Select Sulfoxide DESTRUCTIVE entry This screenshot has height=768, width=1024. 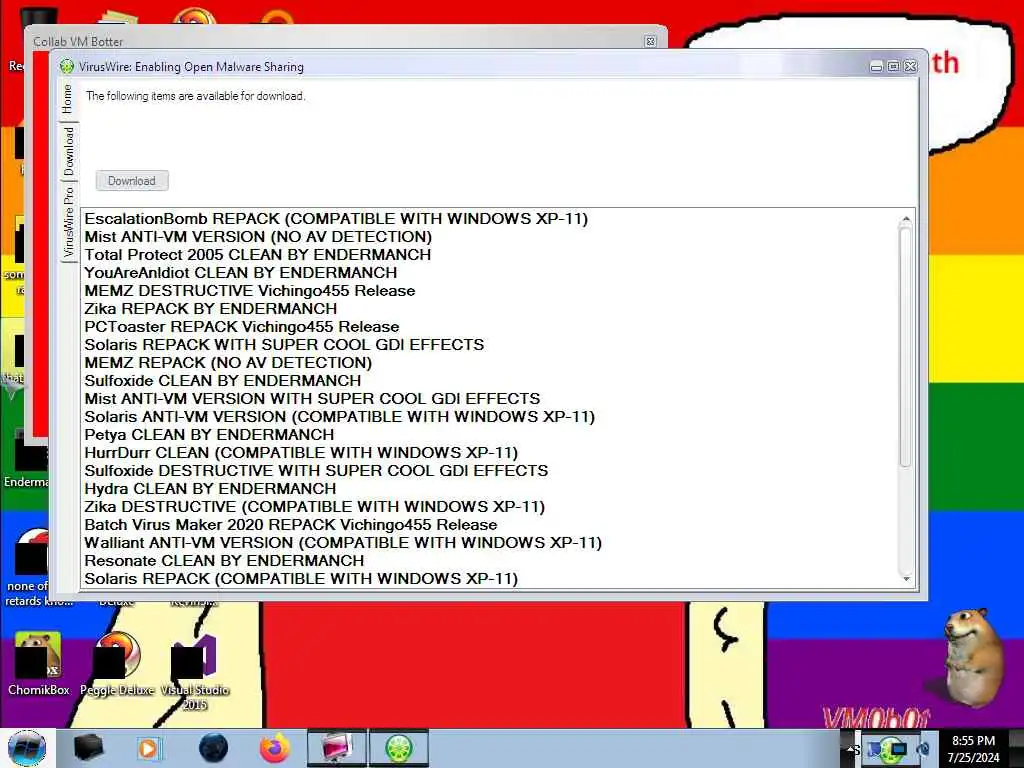(316, 470)
